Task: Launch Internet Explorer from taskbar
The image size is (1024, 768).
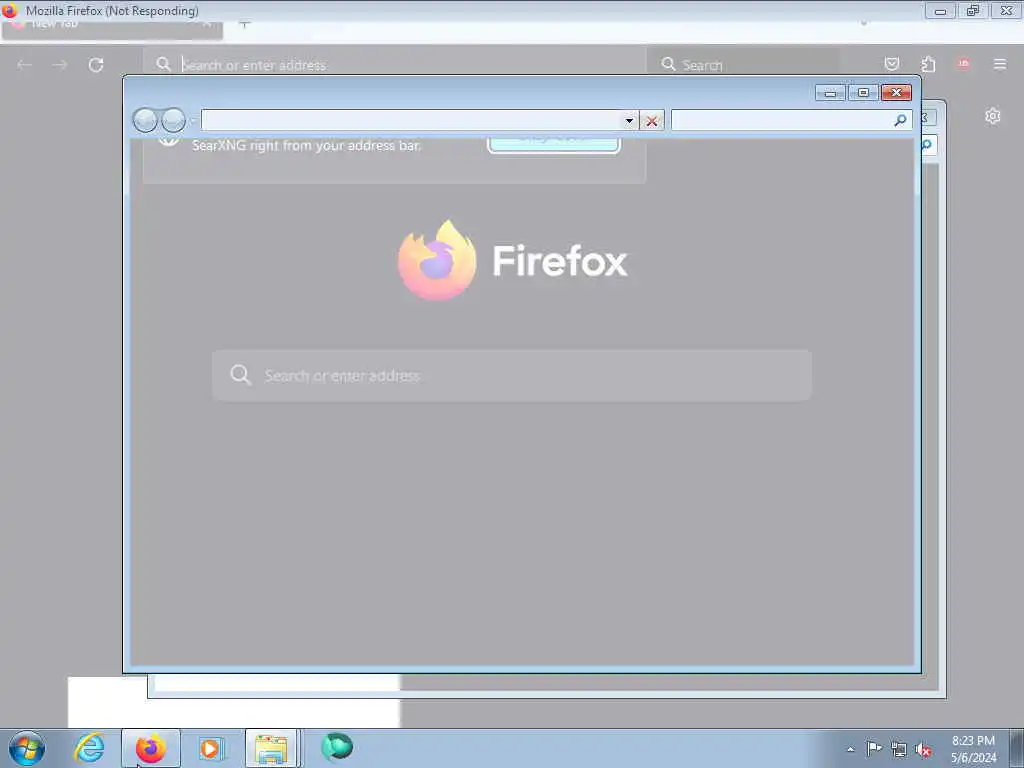Action: 89,748
